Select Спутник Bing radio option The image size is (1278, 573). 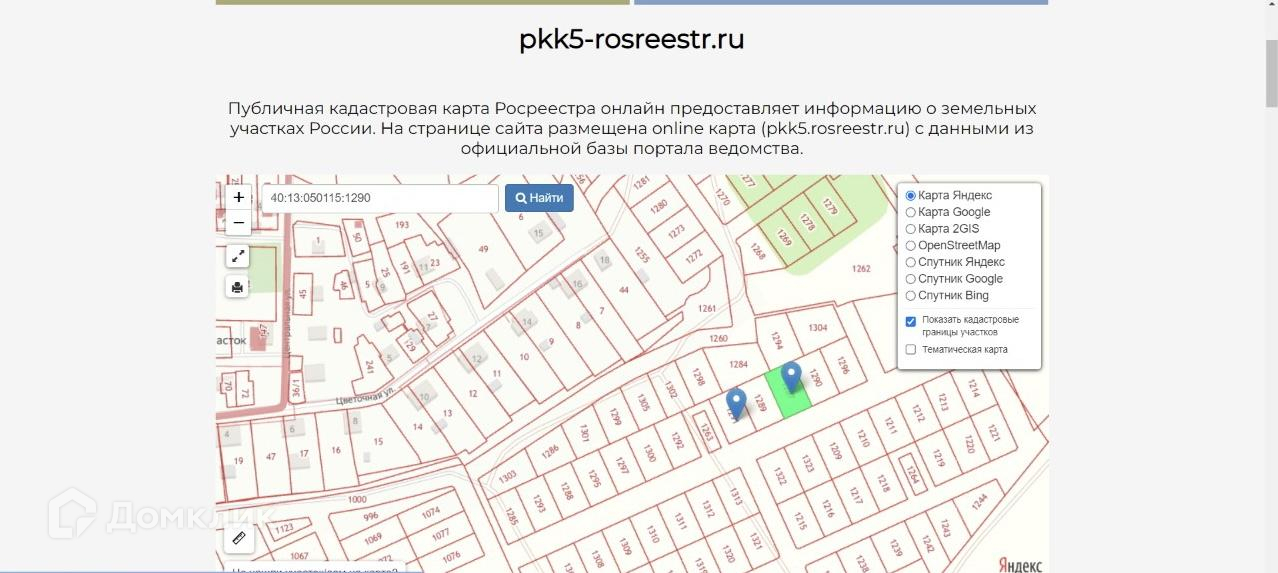coord(910,296)
